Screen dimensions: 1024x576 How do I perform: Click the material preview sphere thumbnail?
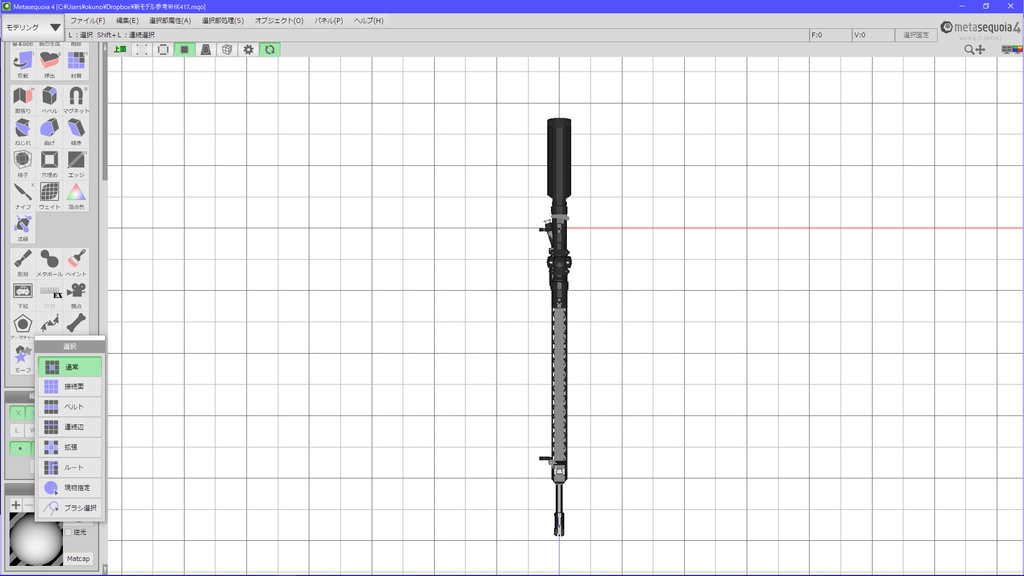pos(36,539)
